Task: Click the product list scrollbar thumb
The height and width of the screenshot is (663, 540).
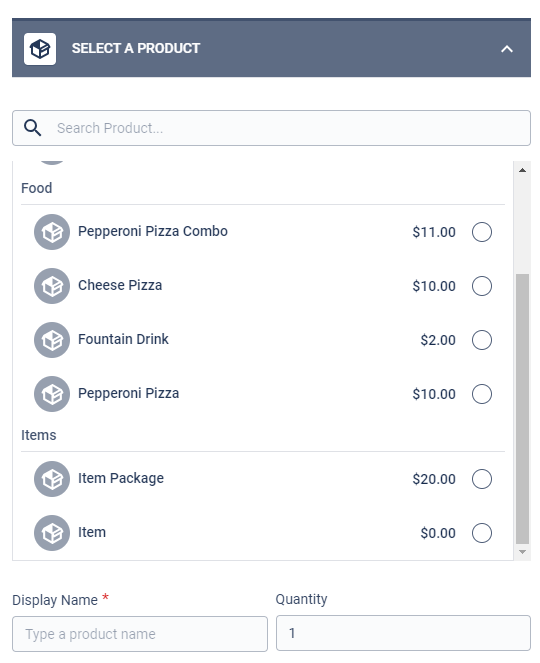Action: pyautogui.click(x=522, y=409)
